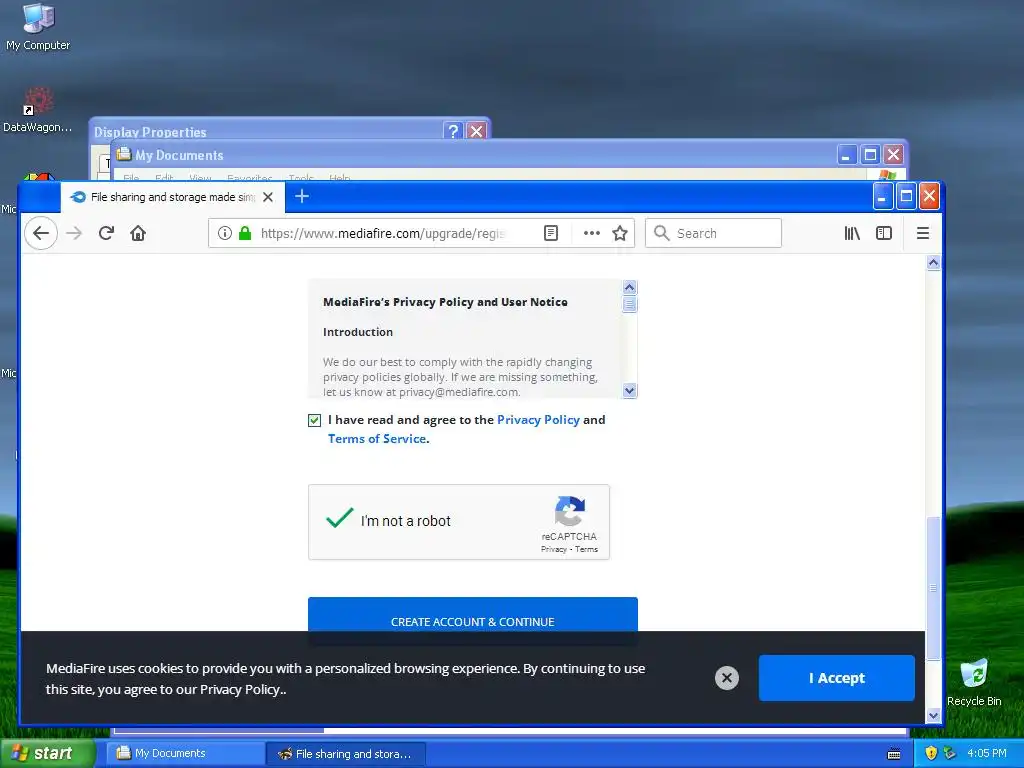Viewport: 1024px width, 768px height.
Task: Click the Introduction heading in policy box
Action: tap(358, 332)
